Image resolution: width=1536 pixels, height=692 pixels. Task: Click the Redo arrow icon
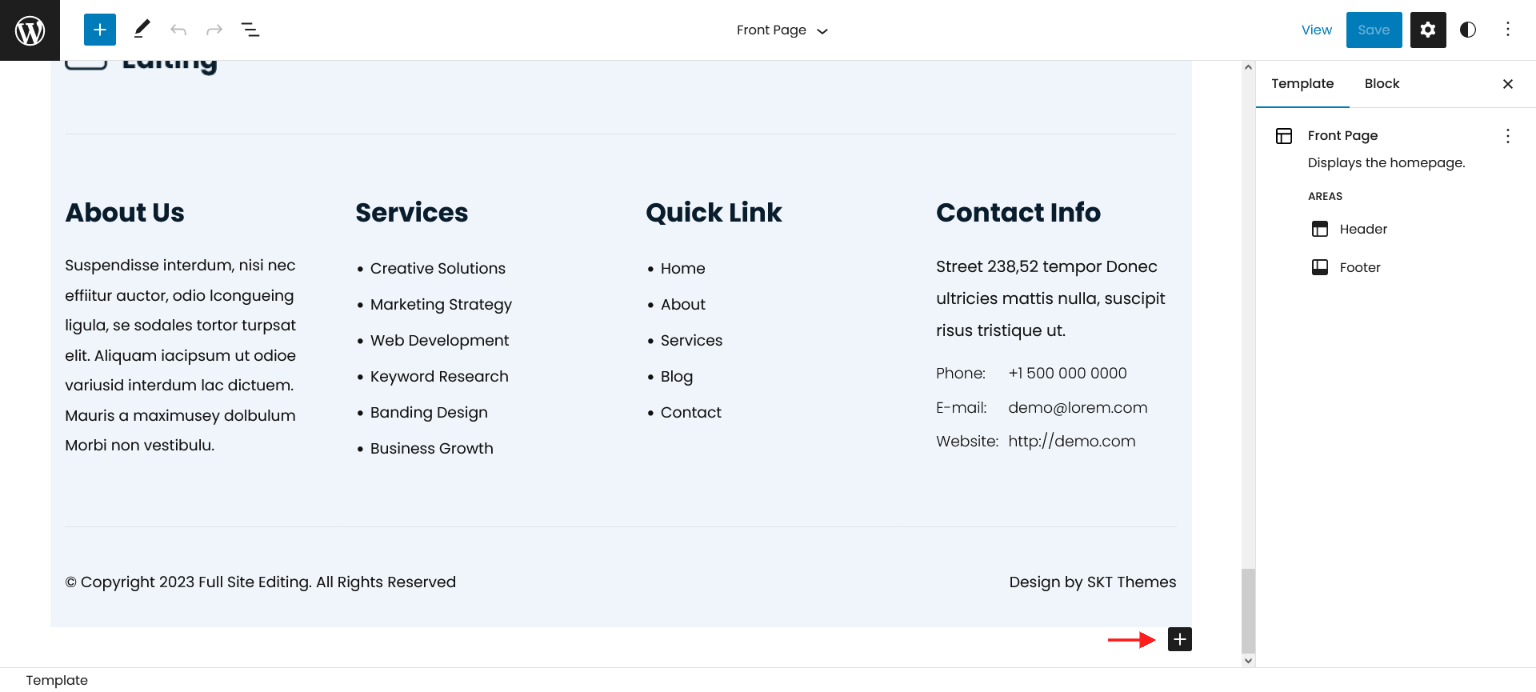coord(214,30)
